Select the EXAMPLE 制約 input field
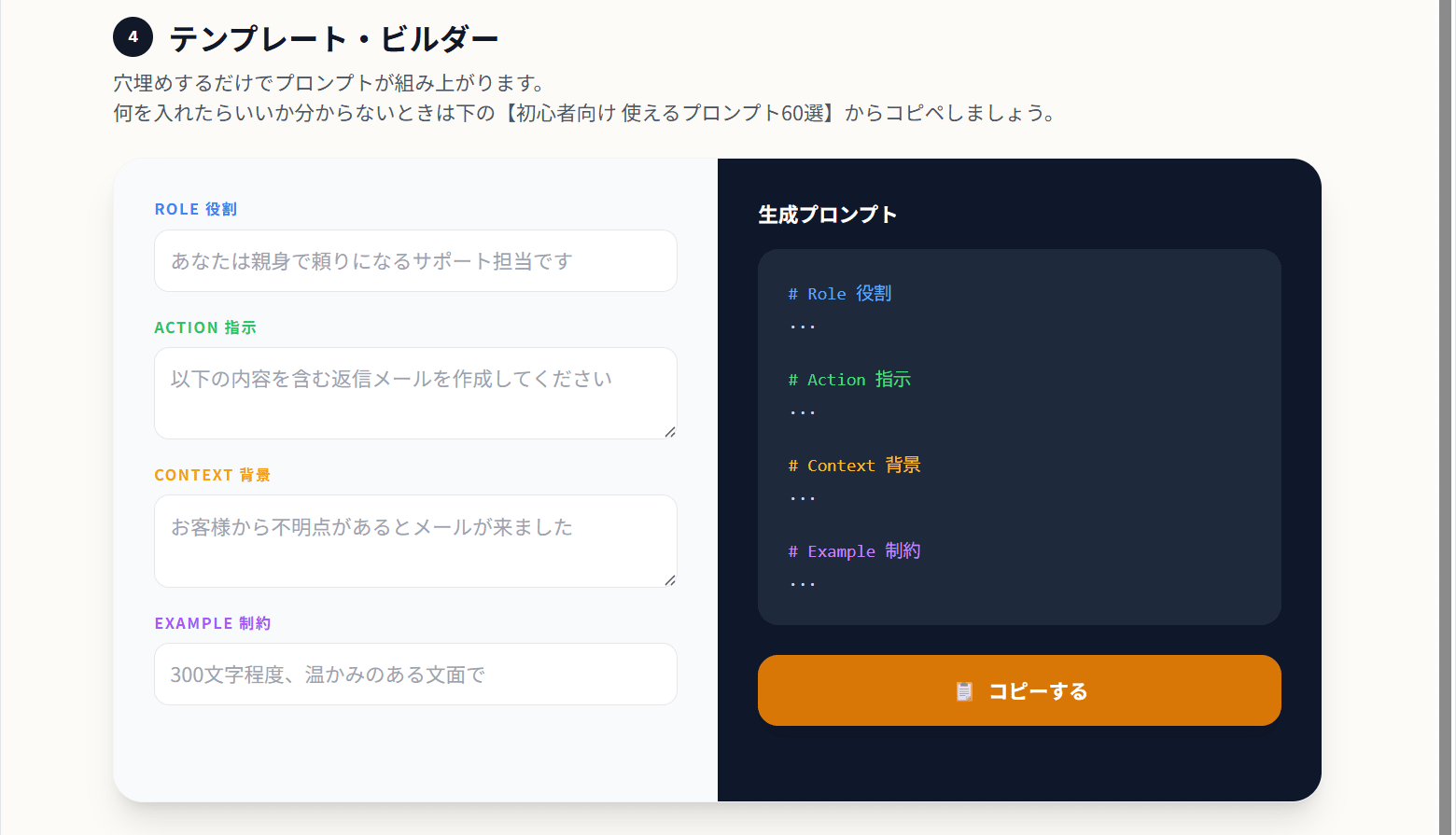This screenshot has width=1456, height=835. click(415, 675)
